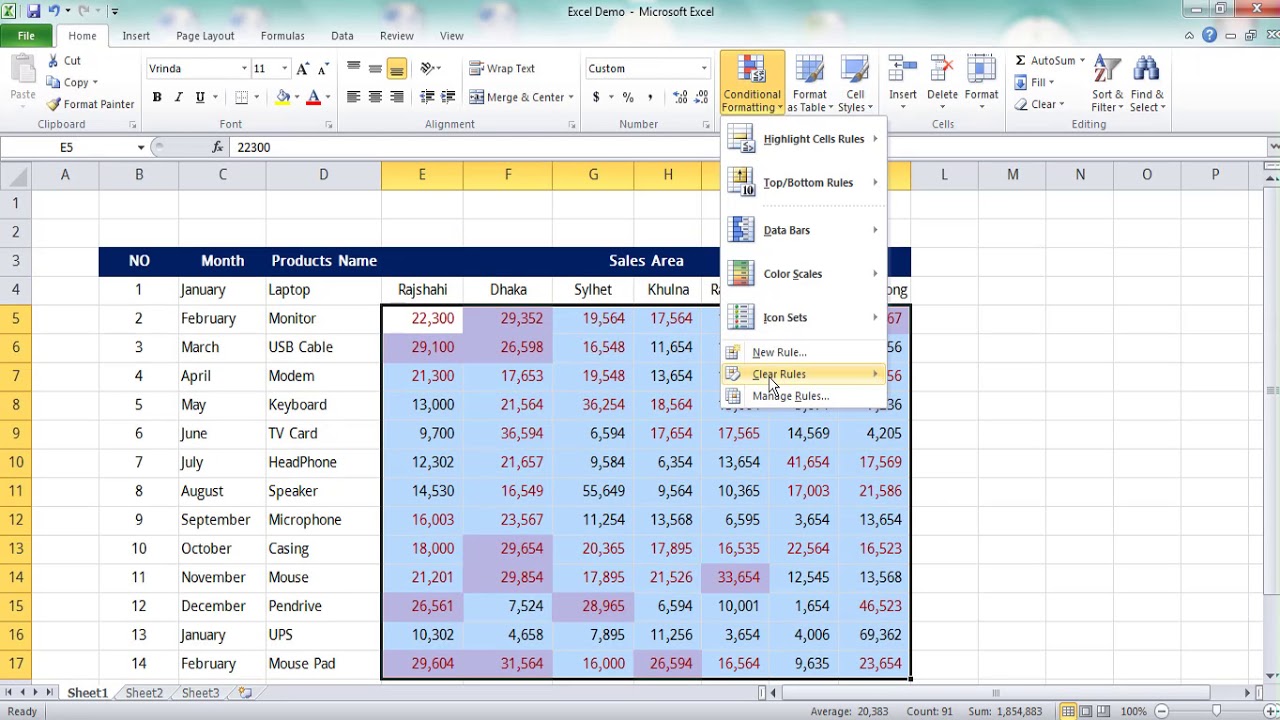This screenshot has height=720, width=1280.
Task: Select Manage Rules menu item
Action: click(804, 396)
